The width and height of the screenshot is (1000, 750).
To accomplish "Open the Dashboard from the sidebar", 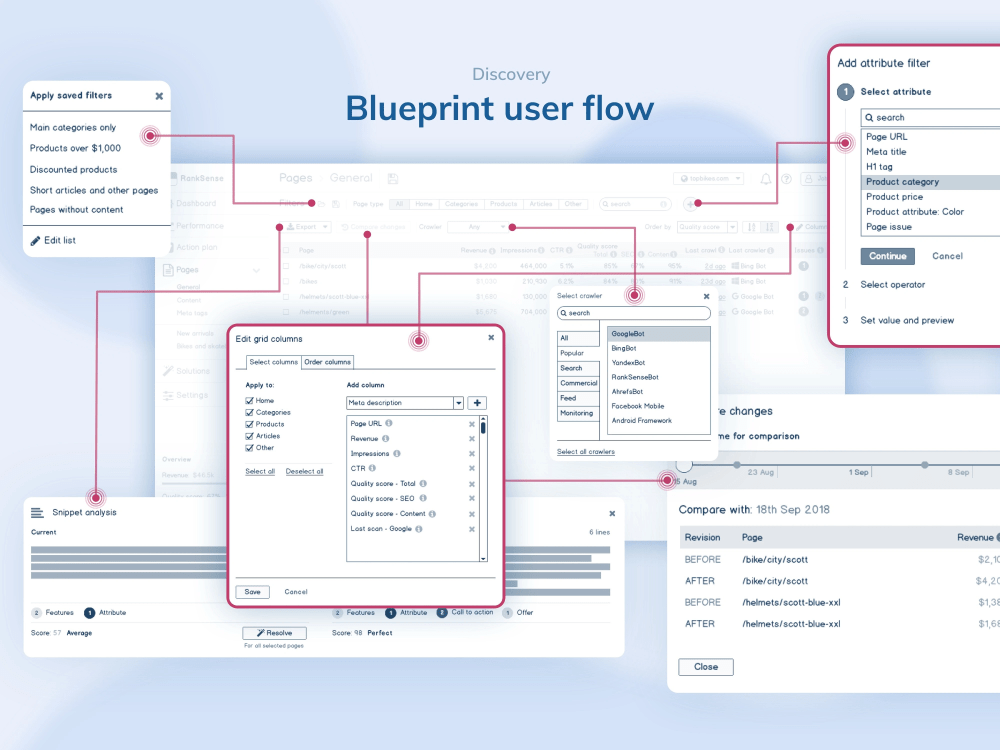I will click(x=198, y=202).
